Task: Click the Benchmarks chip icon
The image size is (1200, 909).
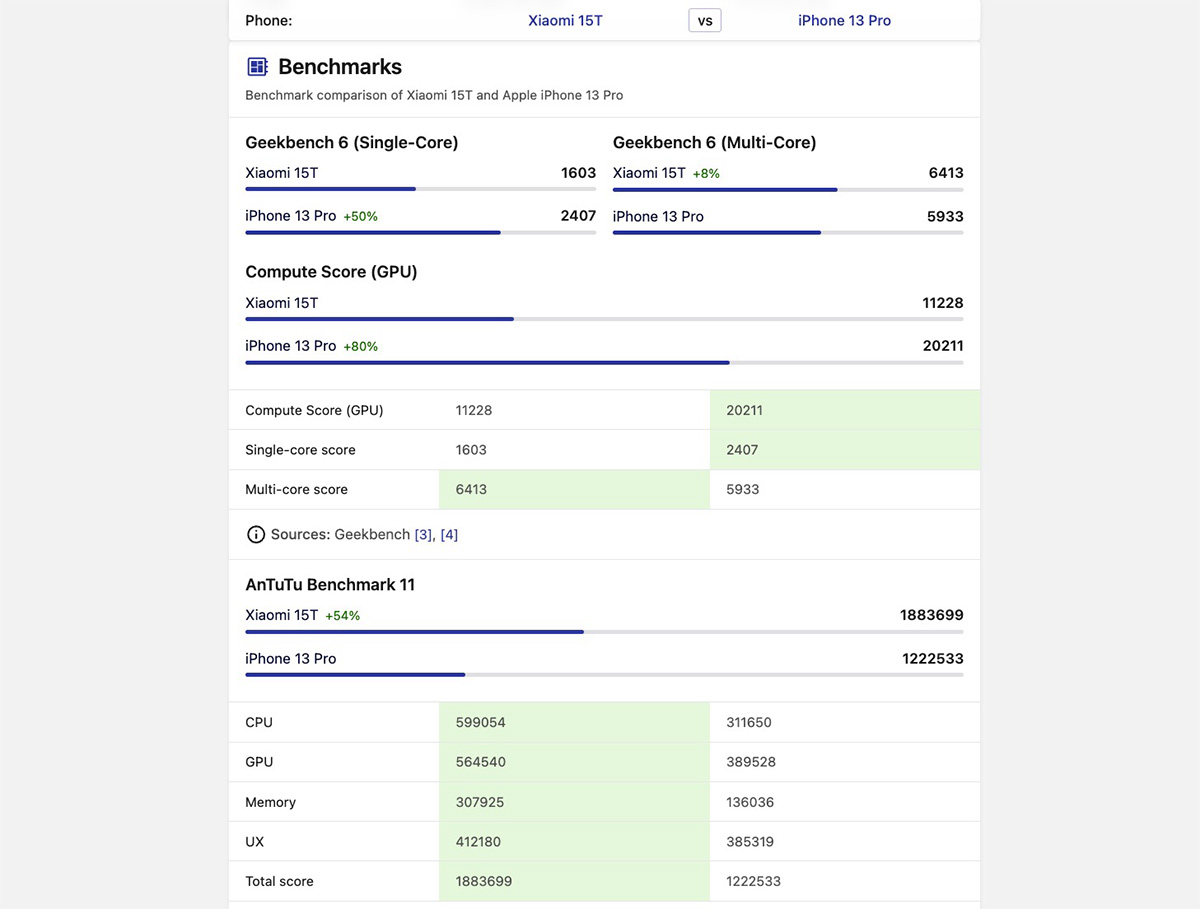Action: click(x=257, y=67)
